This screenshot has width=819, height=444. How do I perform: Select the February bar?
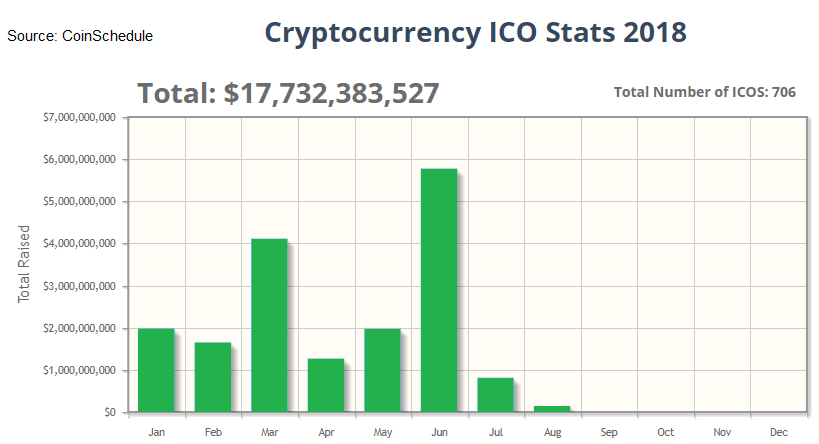[213, 377]
